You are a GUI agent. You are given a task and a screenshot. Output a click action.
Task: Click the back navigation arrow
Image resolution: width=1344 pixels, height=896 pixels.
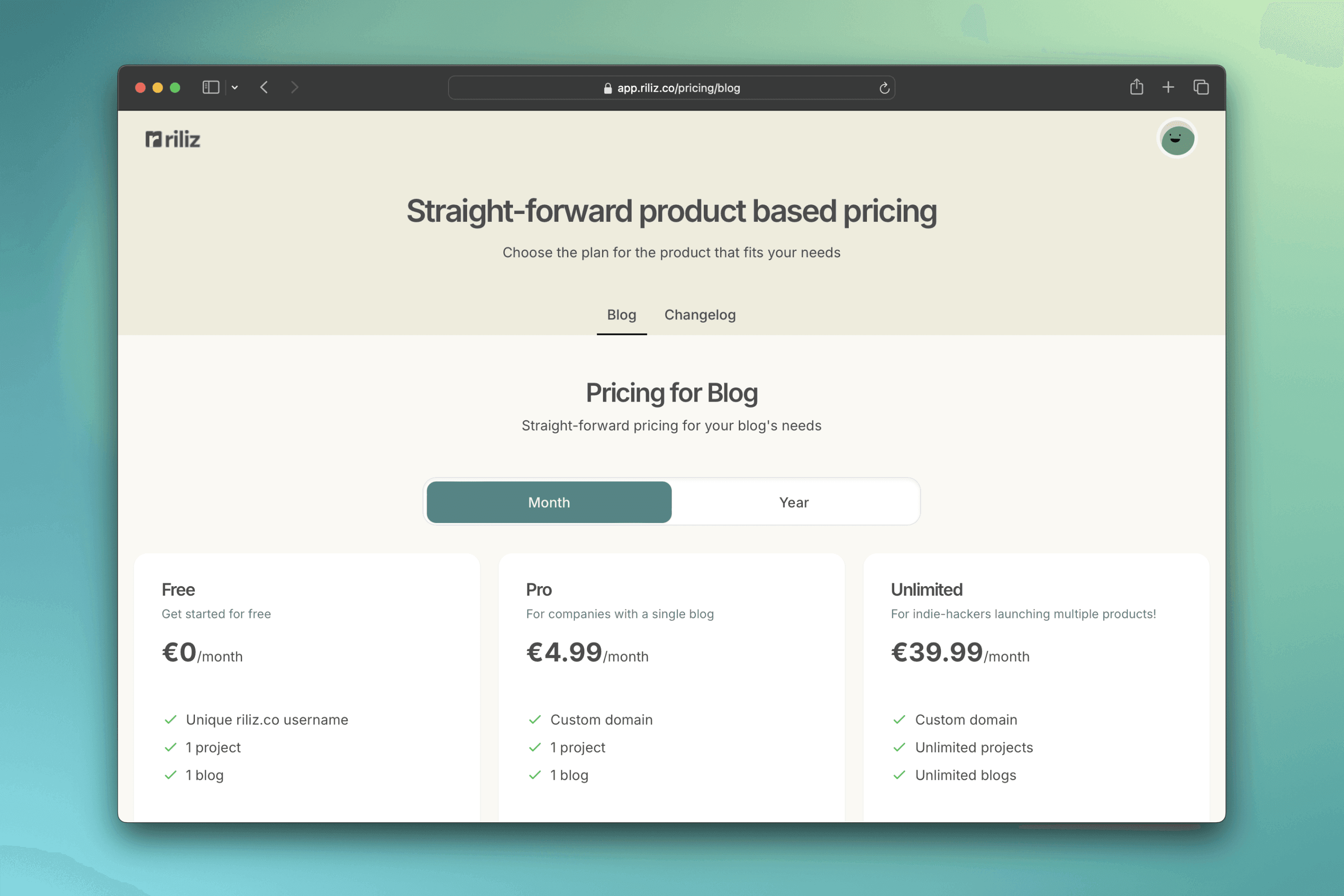264,88
